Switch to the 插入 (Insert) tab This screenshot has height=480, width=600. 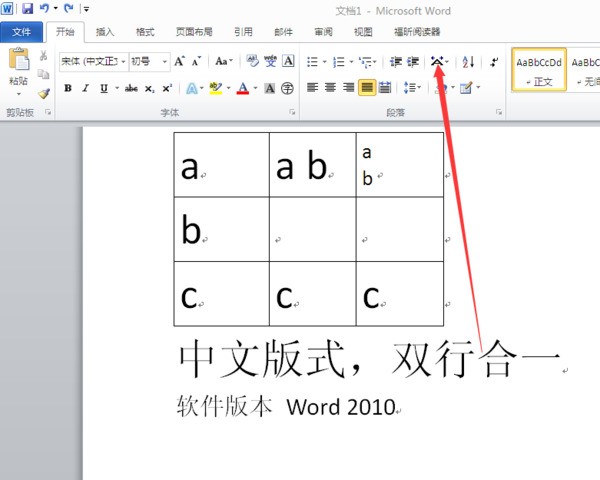click(x=105, y=31)
